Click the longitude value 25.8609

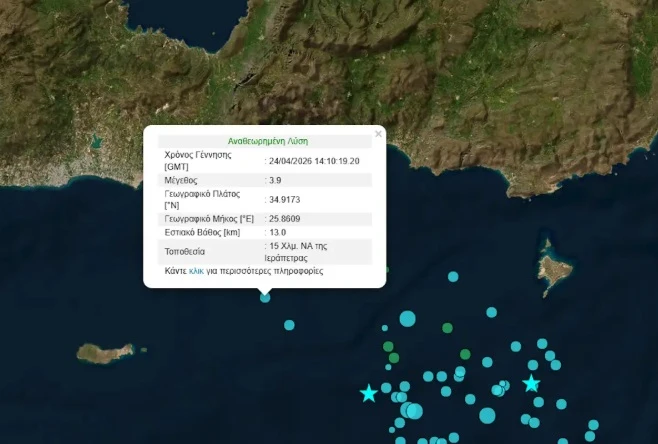(x=285, y=218)
